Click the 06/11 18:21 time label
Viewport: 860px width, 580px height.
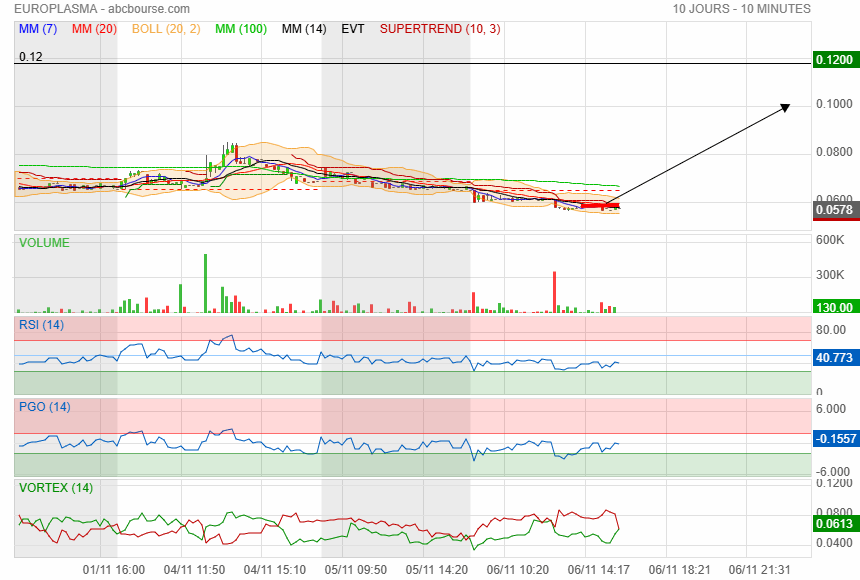click(680, 570)
